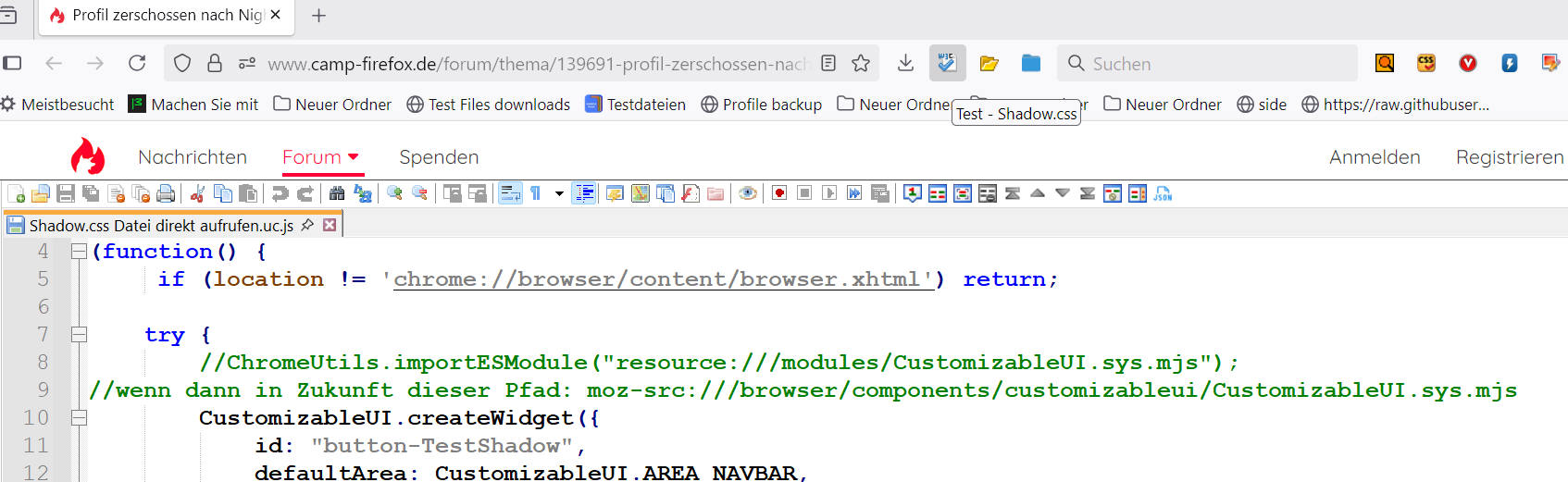Open Find with the binoculars icon
The height and width of the screenshot is (482, 1568).
click(337, 193)
